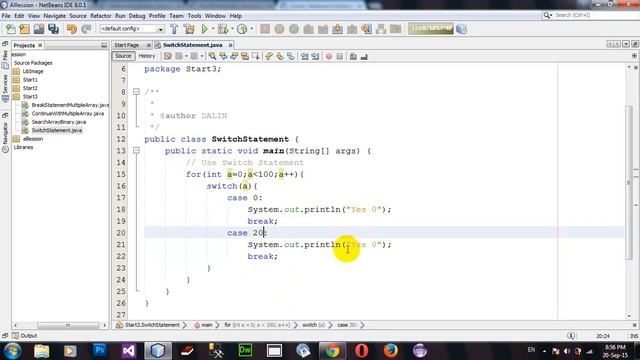Screen dimensions: 640x360
Task: Click the Shift Line Left icon in editor toolbar
Action: [x=304, y=56]
